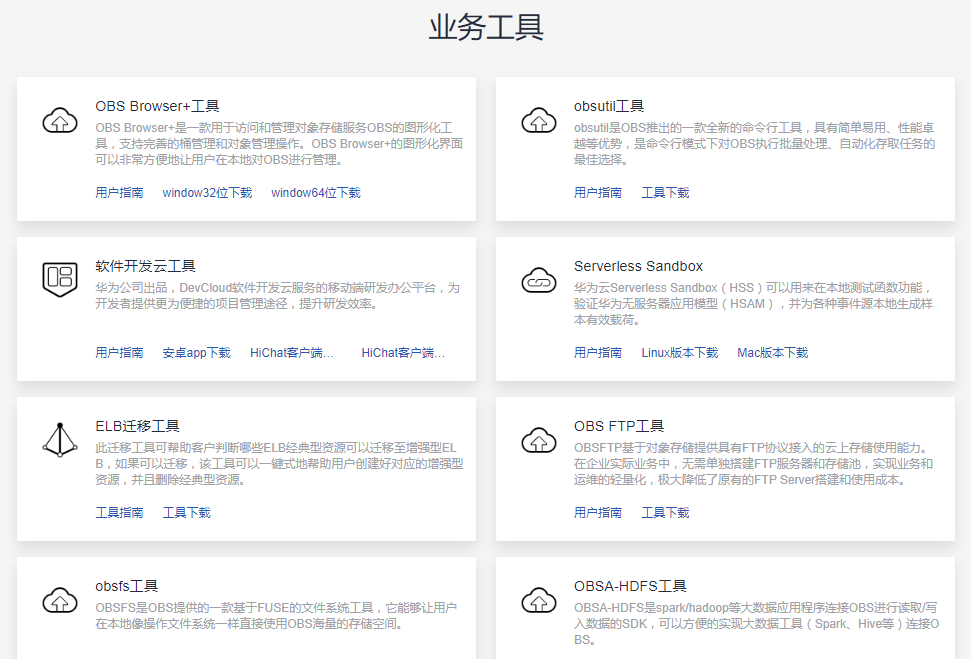Click the second HiChat客户端 link
The width and height of the screenshot is (971, 659).
[403, 352]
